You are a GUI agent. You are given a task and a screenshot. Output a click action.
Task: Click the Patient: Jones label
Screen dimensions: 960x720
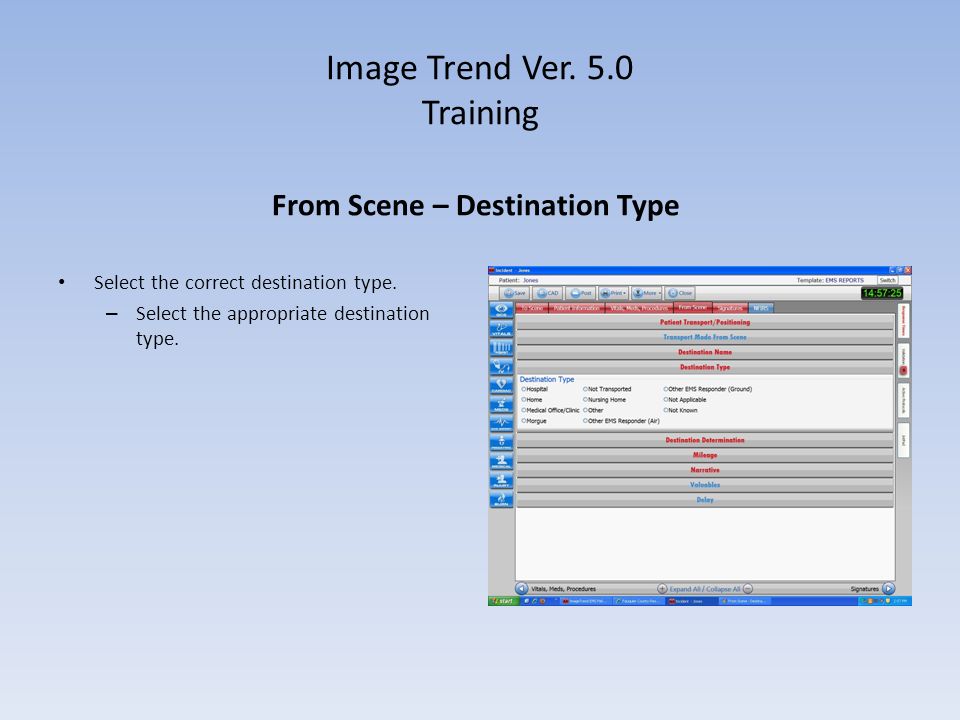coord(518,280)
